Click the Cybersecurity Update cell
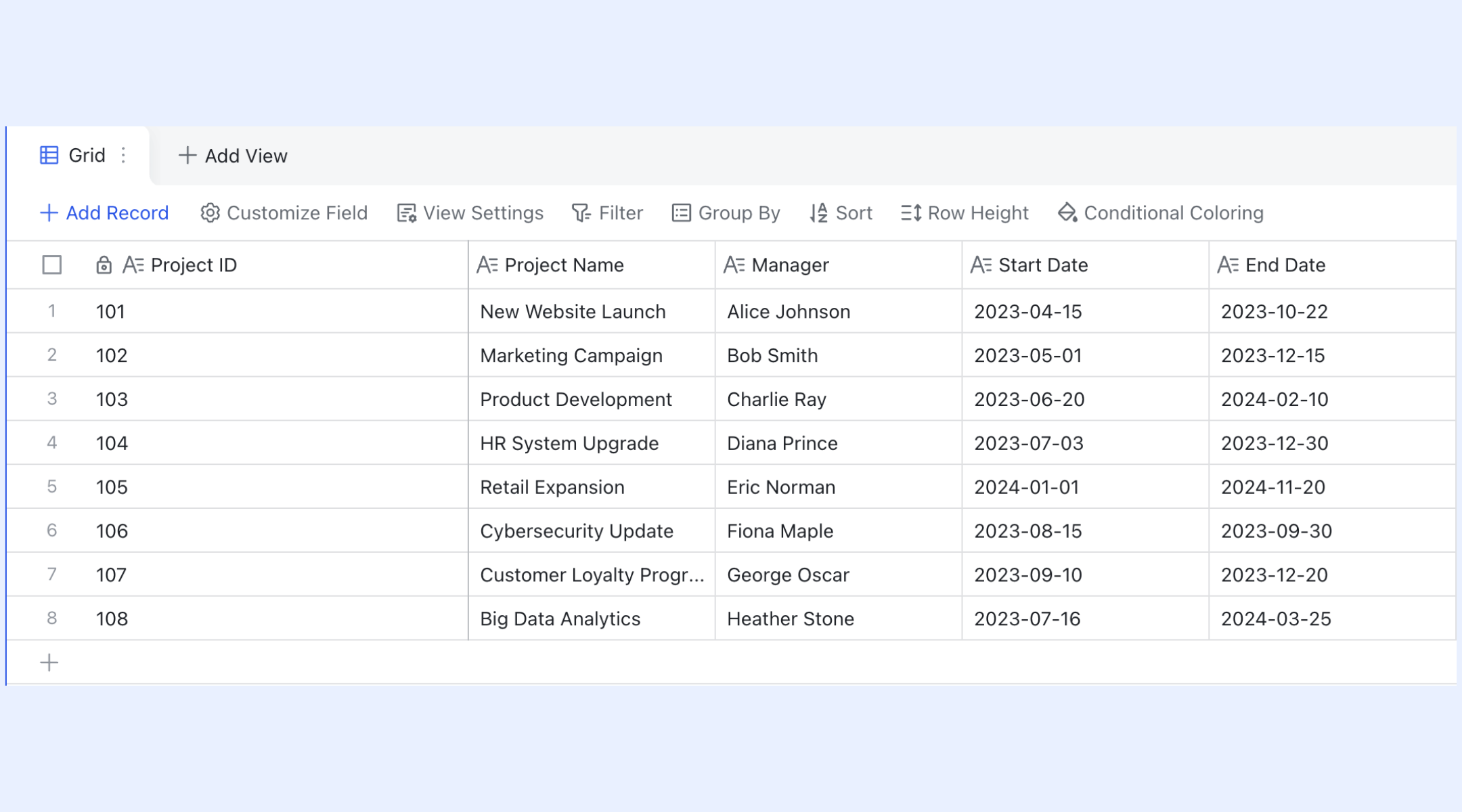 coord(592,531)
